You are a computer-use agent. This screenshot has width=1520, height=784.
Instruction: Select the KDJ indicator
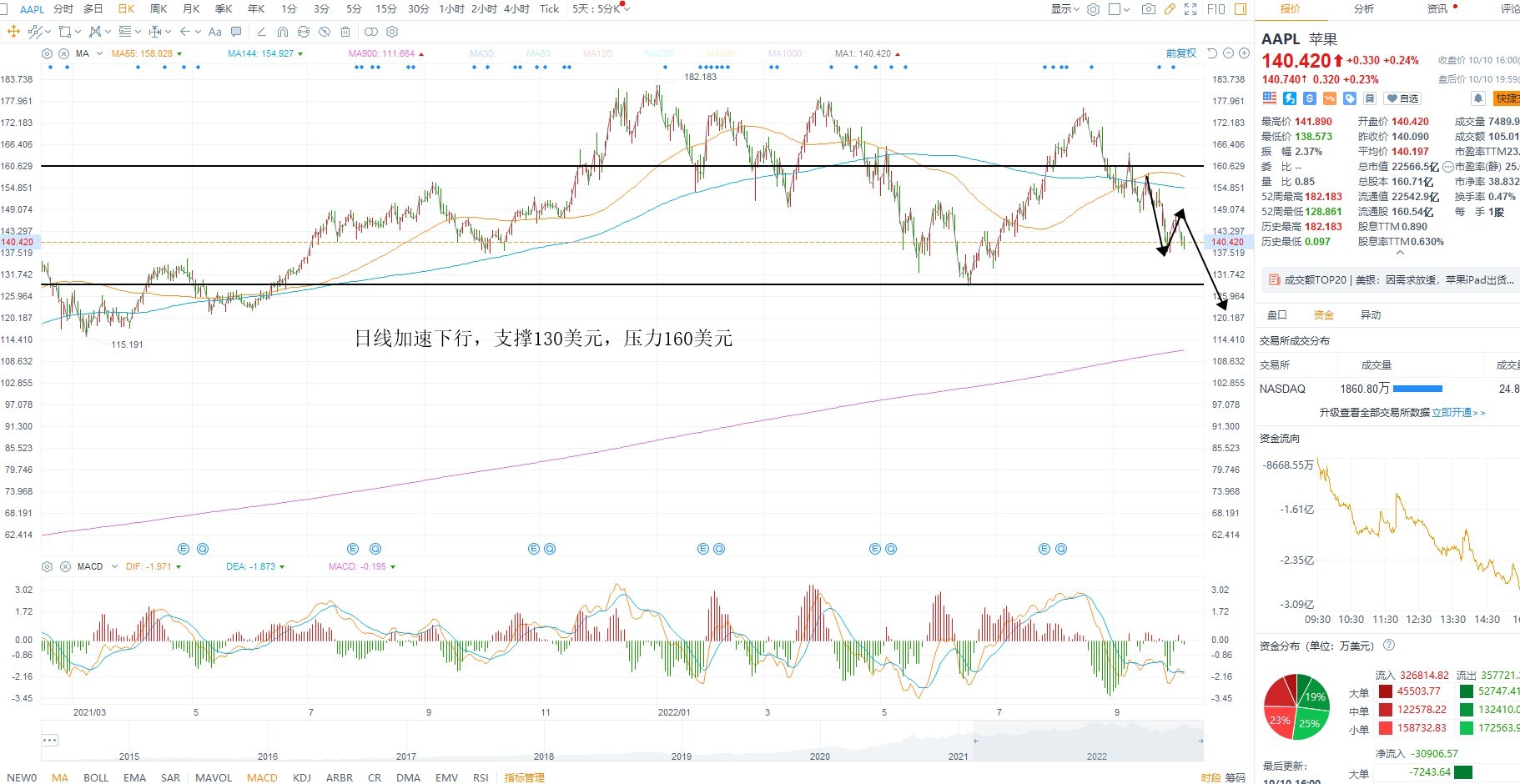click(302, 777)
